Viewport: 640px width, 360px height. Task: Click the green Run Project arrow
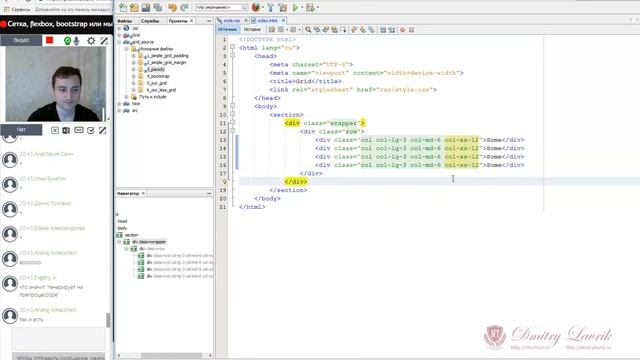click(x=295, y=7)
